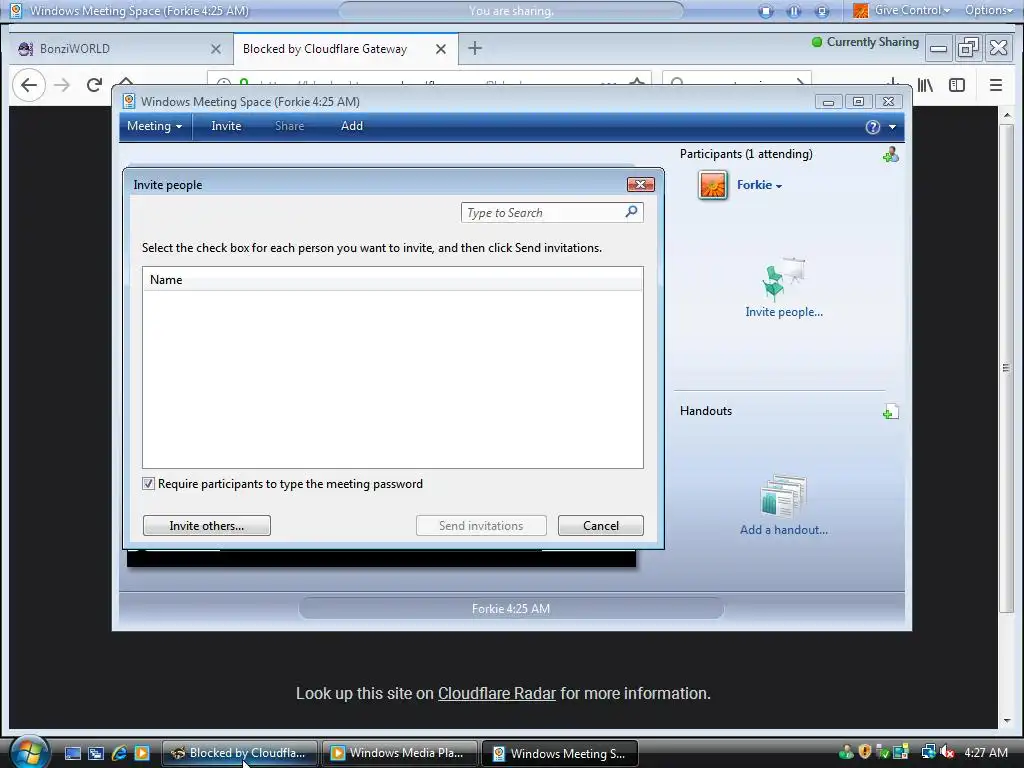The image size is (1024, 768).
Task: Click the Name column header
Action: click(392, 280)
